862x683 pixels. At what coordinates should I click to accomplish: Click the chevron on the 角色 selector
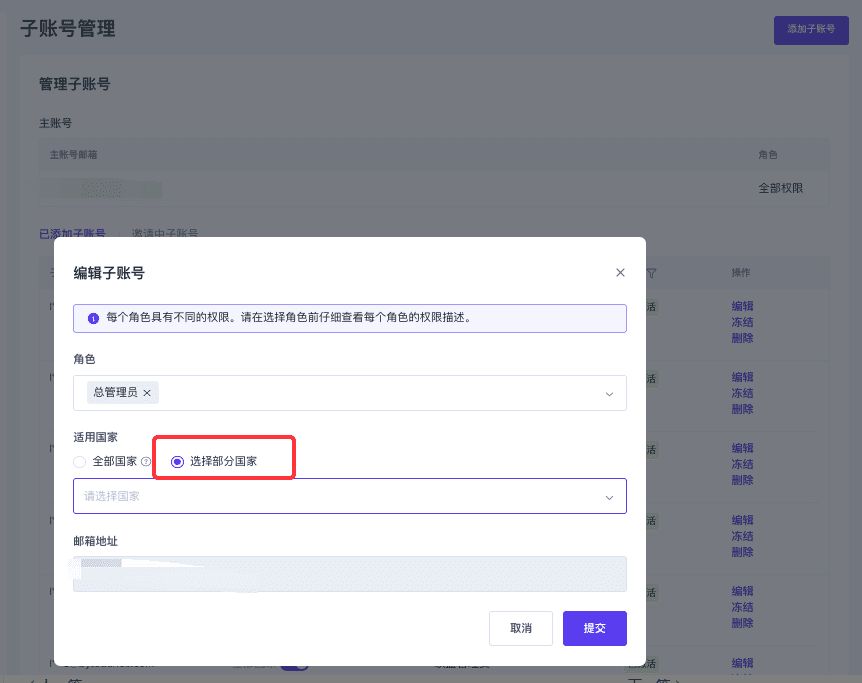tap(609, 393)
